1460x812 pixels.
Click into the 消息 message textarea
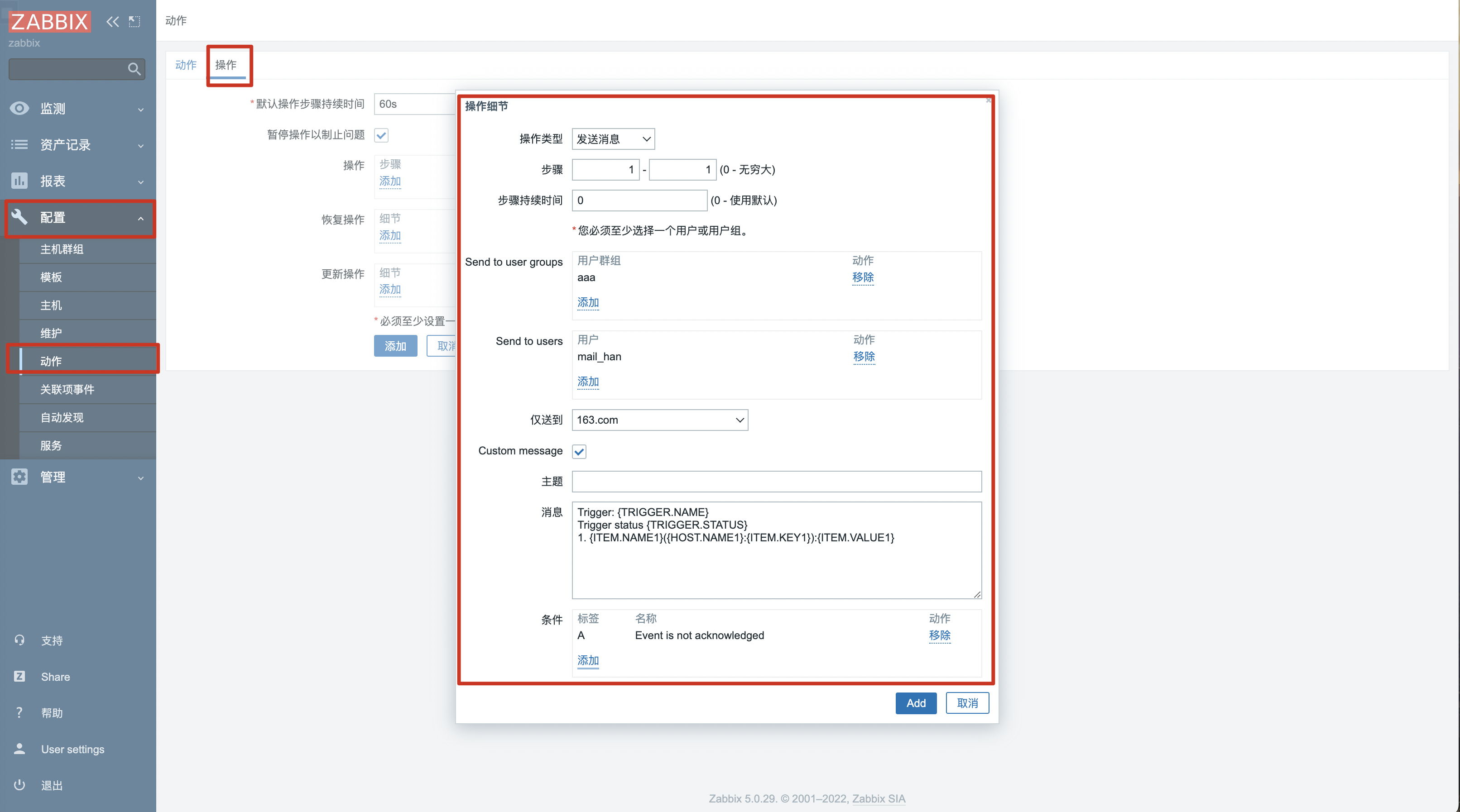(x=777, y=550)
